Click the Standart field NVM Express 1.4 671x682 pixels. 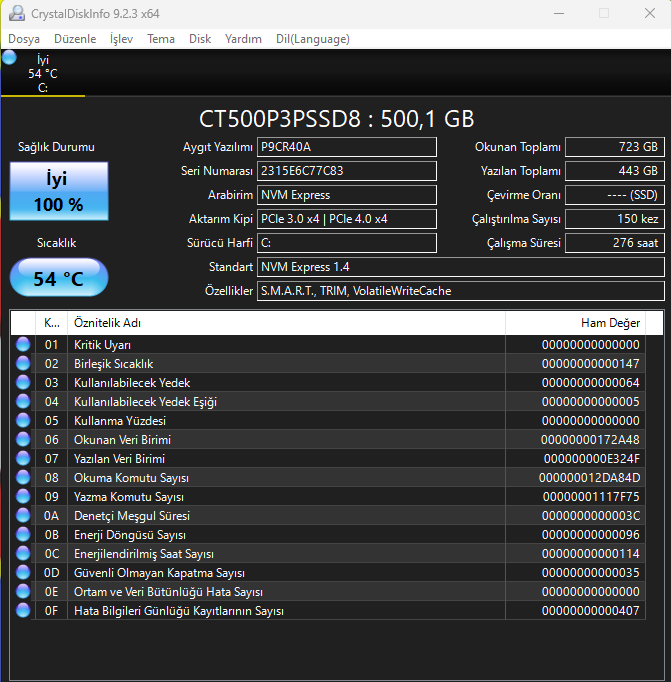tap(461, 267)
